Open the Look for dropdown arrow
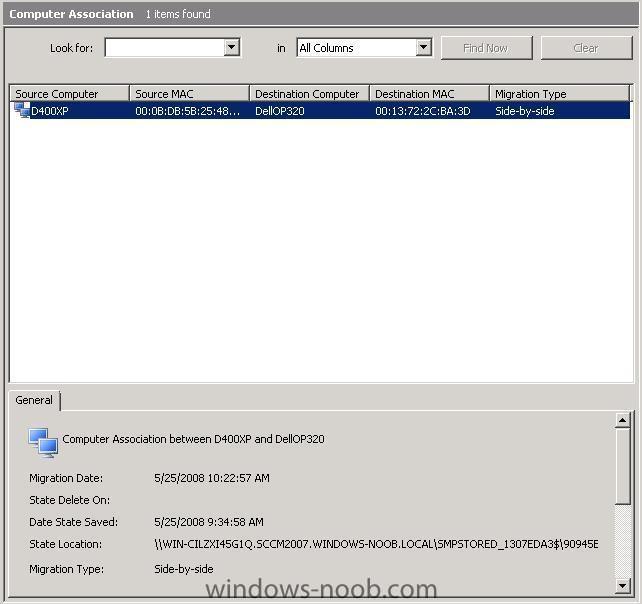The height and width of the screenshot is (604, 642). click(x=232, y=48)
